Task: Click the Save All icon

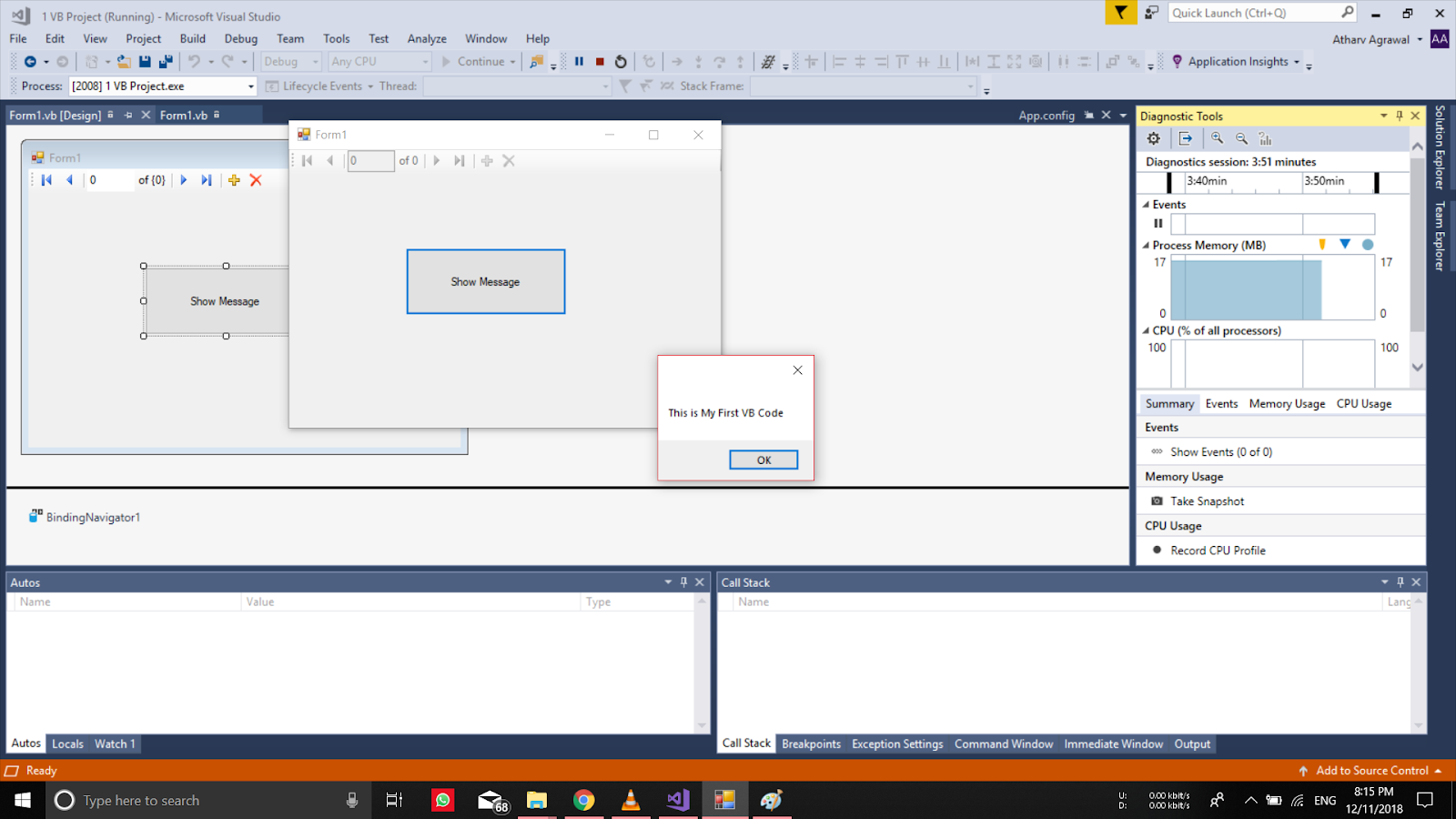Action: point(166,62)
